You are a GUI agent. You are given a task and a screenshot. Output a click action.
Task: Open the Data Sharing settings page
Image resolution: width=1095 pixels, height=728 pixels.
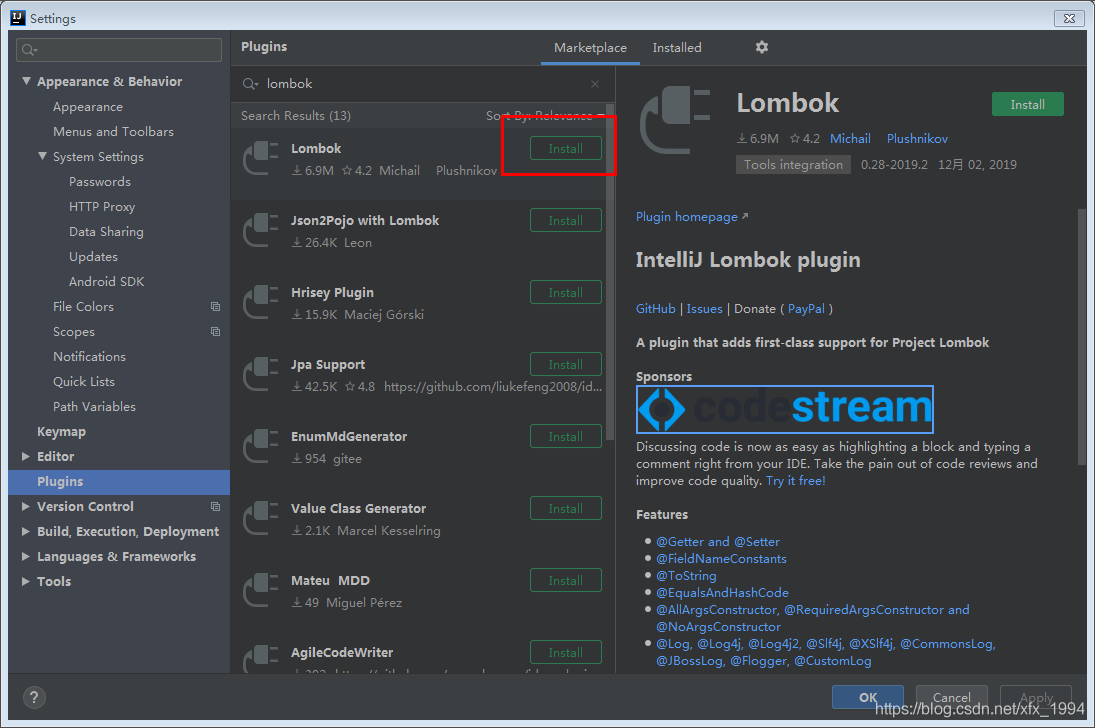[x=106, y=232]
